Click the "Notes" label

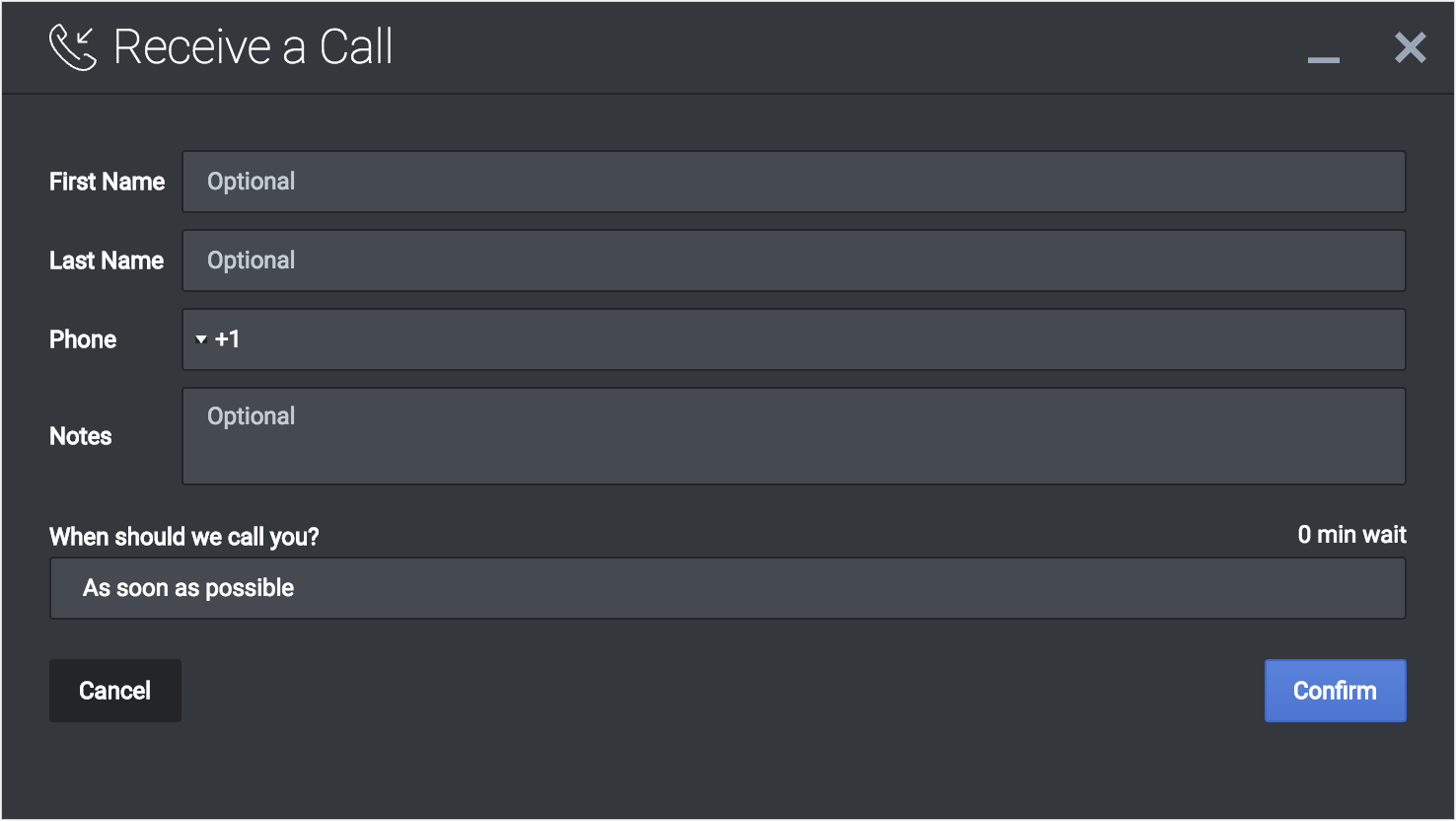coord(81,436)
